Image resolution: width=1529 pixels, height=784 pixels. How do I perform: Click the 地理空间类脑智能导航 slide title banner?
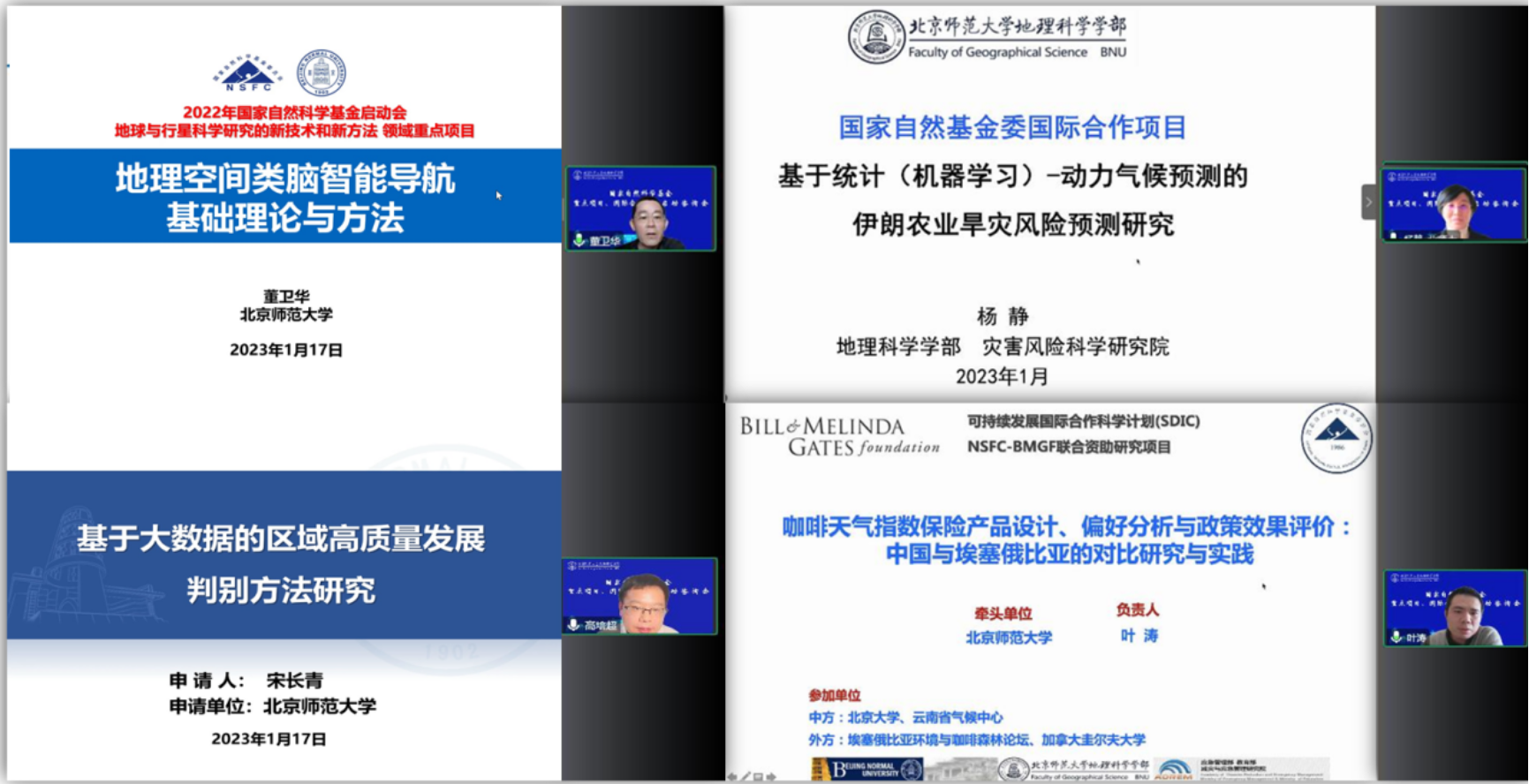click(284, 197)
